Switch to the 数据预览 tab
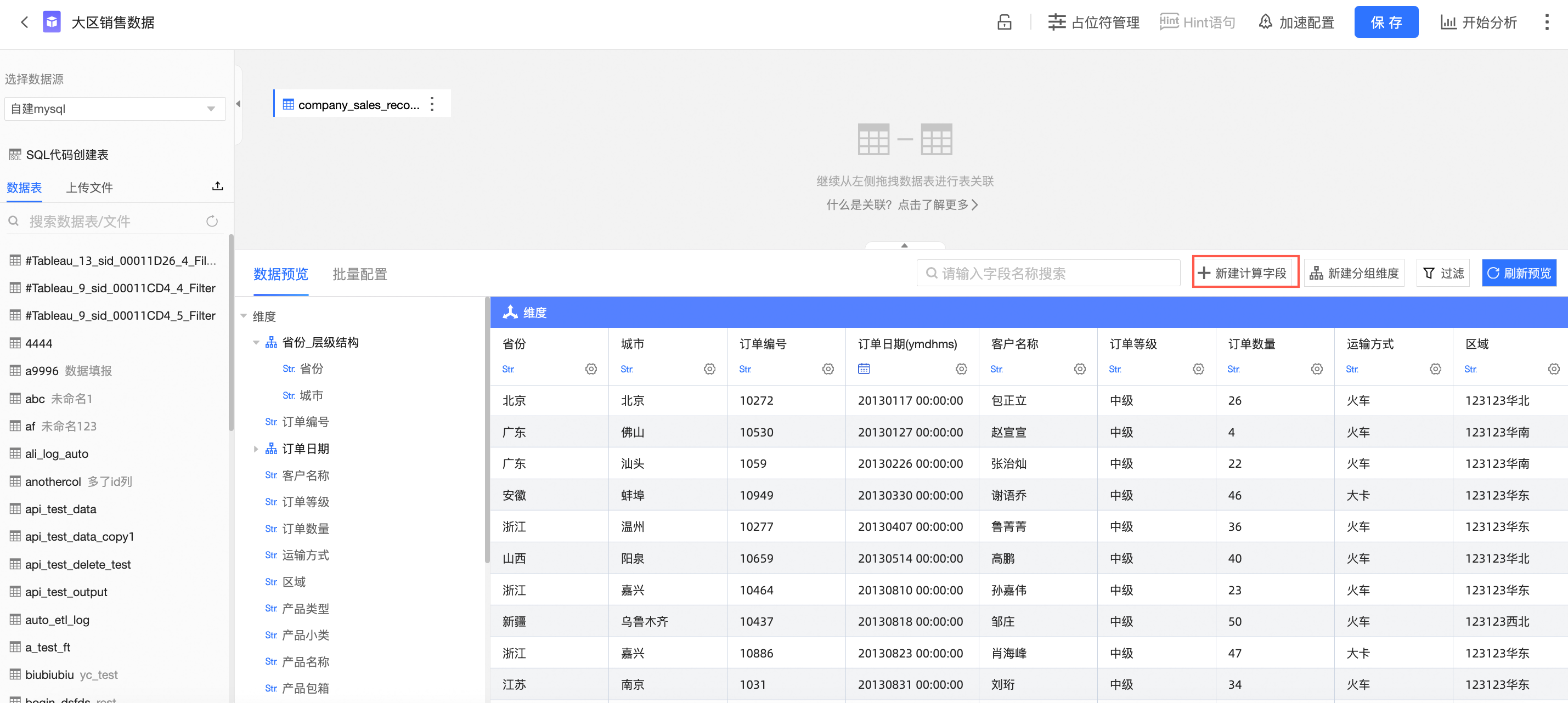The width and height of the screenshot is (1568, 703). (280, 274)
